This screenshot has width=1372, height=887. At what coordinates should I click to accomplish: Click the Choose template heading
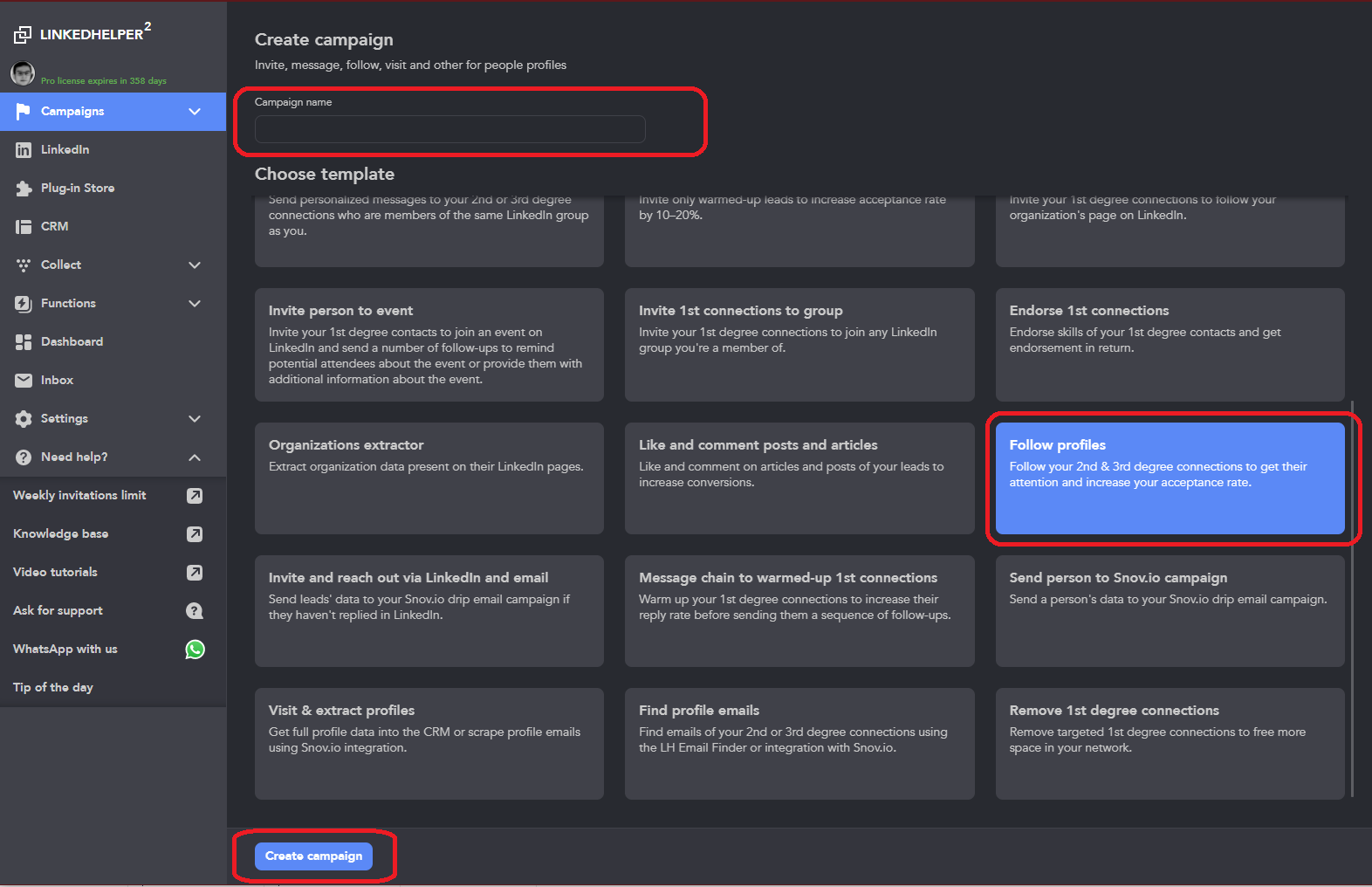[x=325, y=175]
